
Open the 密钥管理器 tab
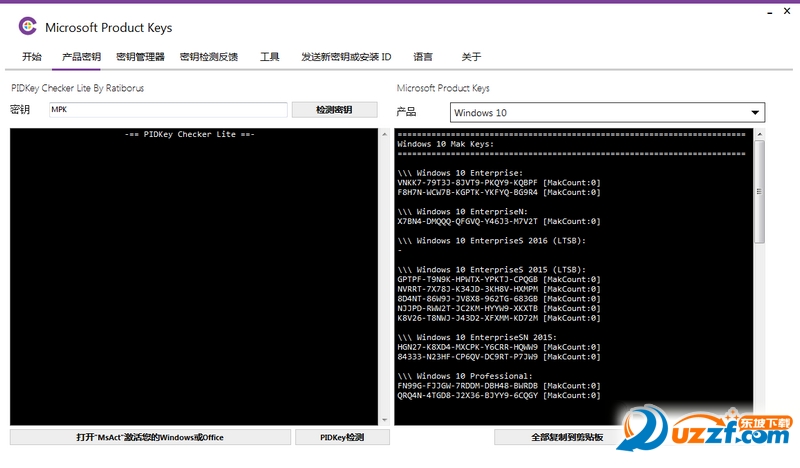point(140,57)
